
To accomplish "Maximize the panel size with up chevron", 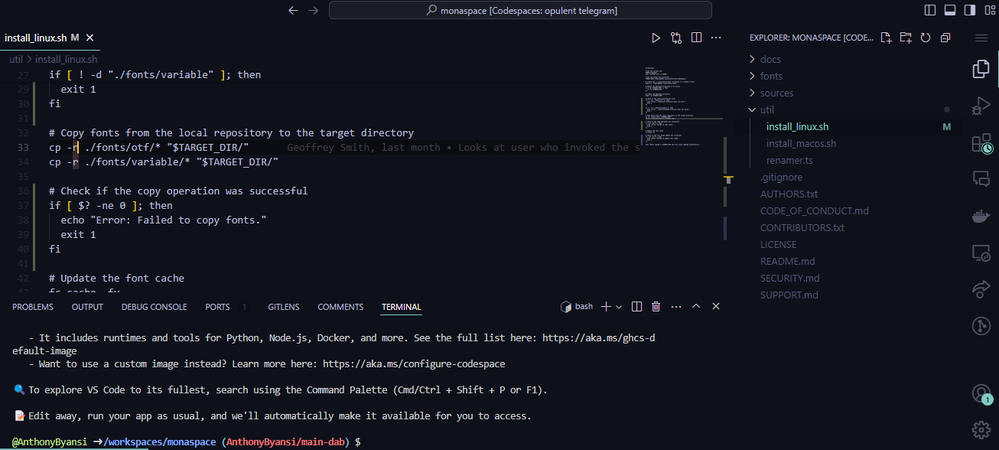I will (696, 307).
